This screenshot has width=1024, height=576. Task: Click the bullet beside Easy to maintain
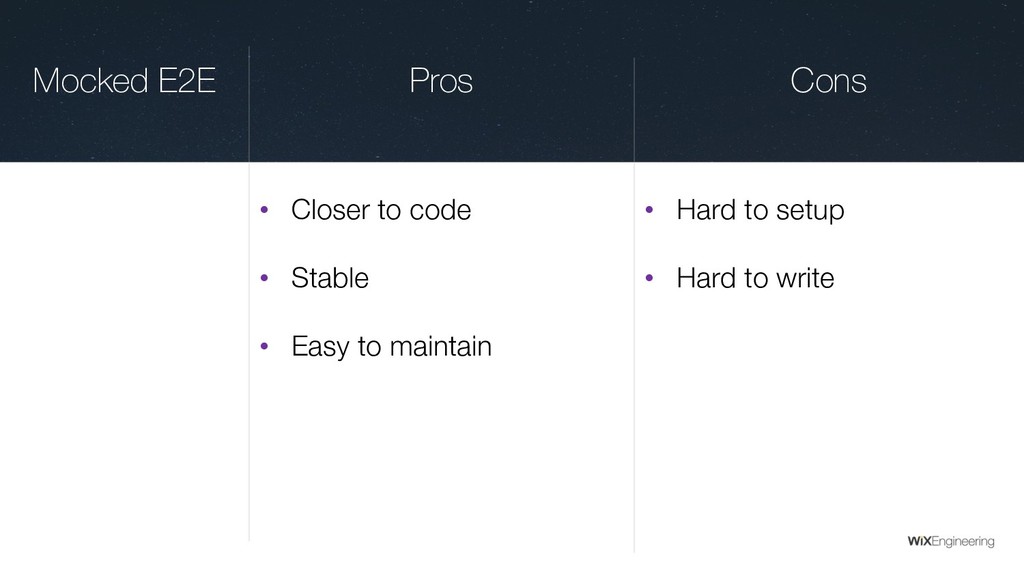coord(265,347)
